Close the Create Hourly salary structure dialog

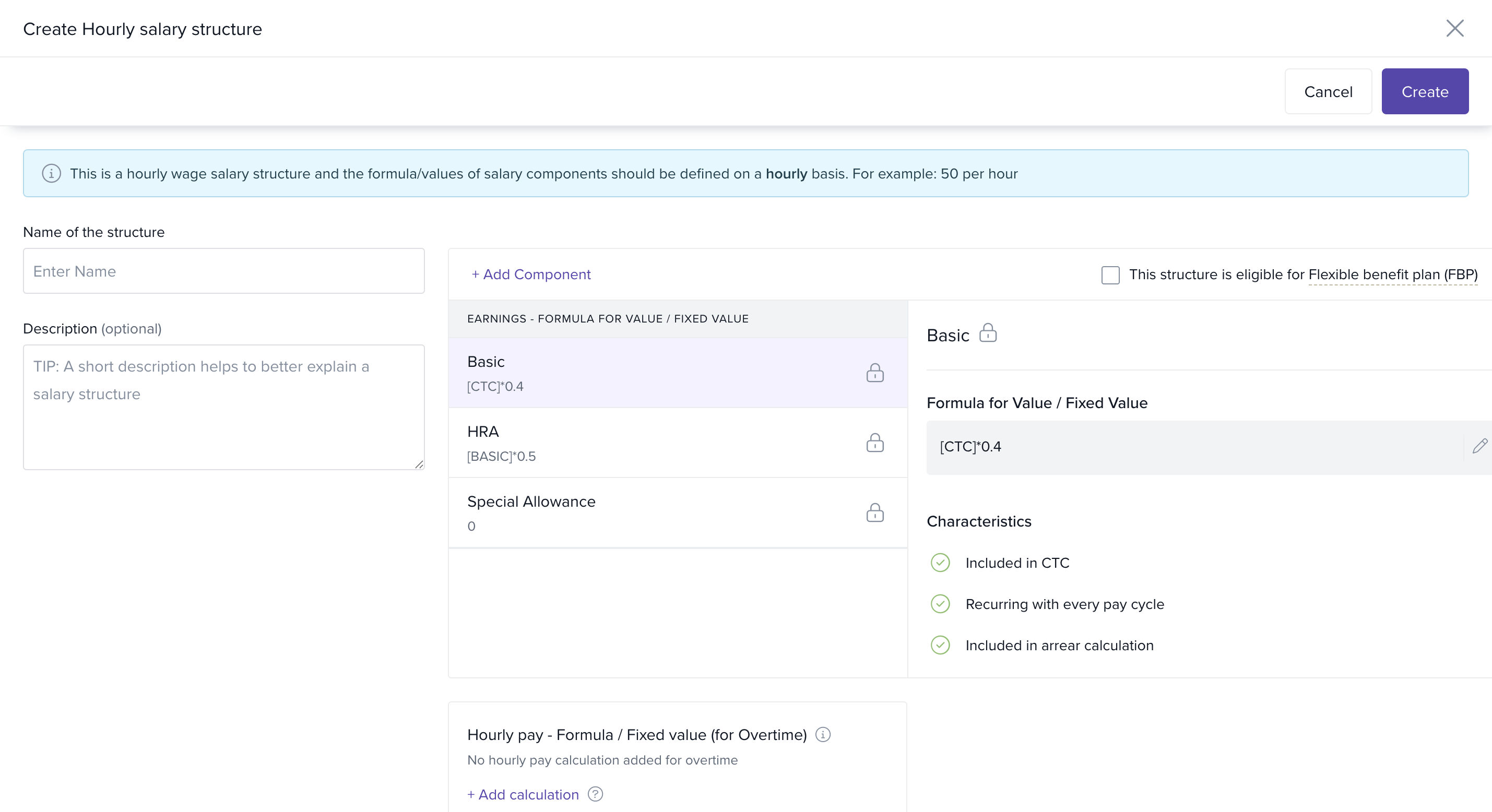click(x=1454, y=28)
